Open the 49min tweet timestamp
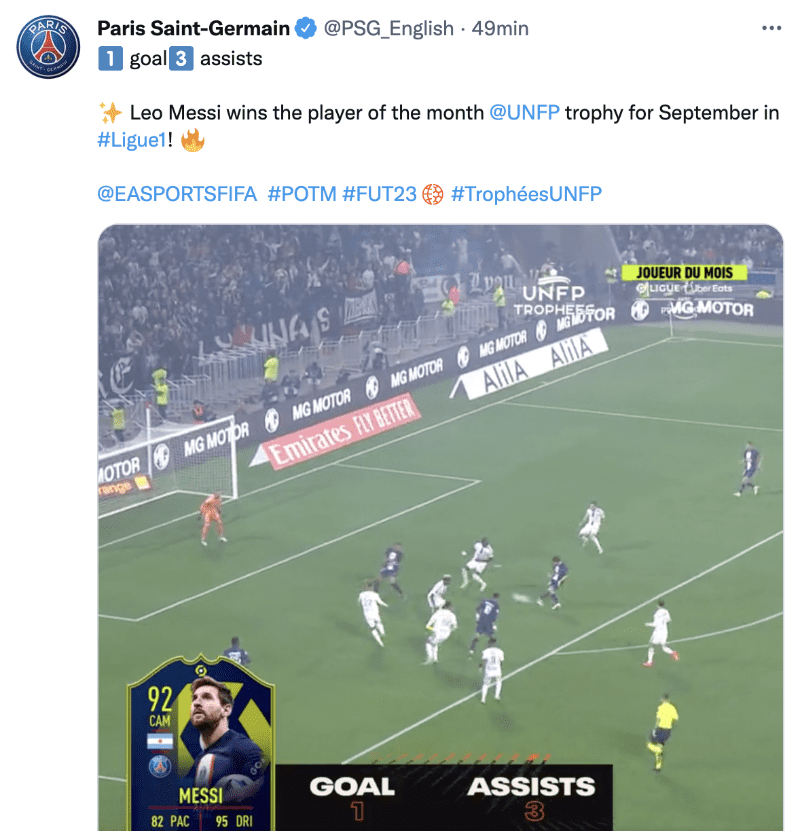 click(x=500, y=28)
